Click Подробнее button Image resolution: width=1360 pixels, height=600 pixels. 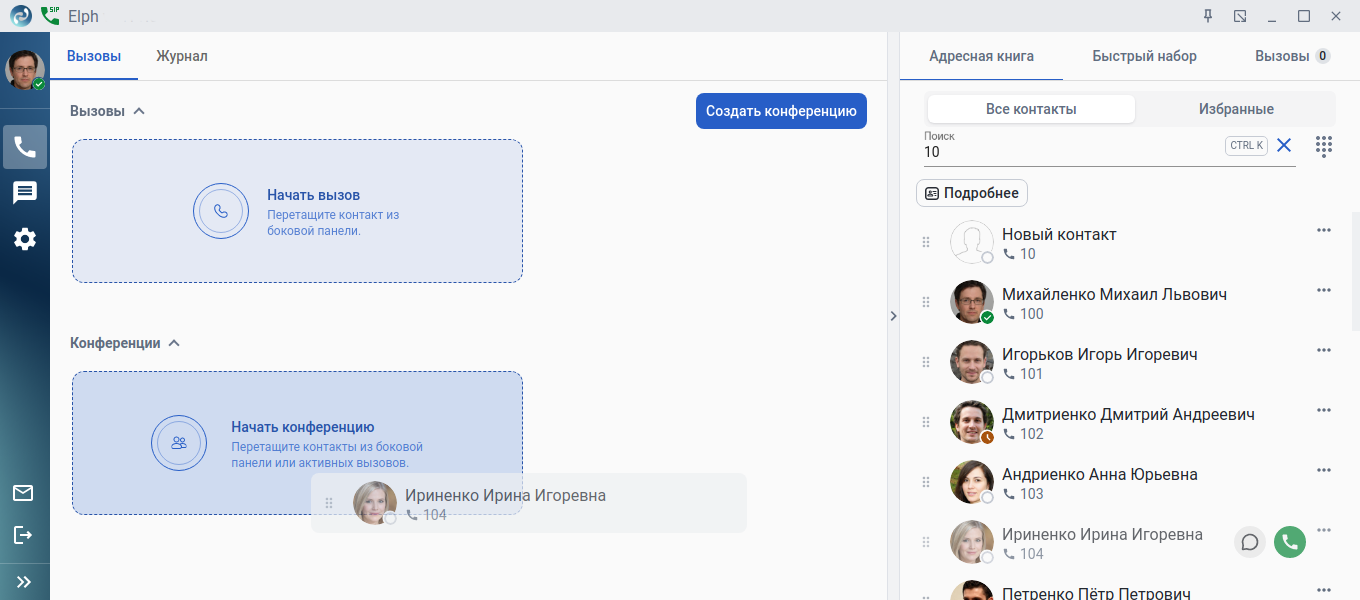point(972,193)
